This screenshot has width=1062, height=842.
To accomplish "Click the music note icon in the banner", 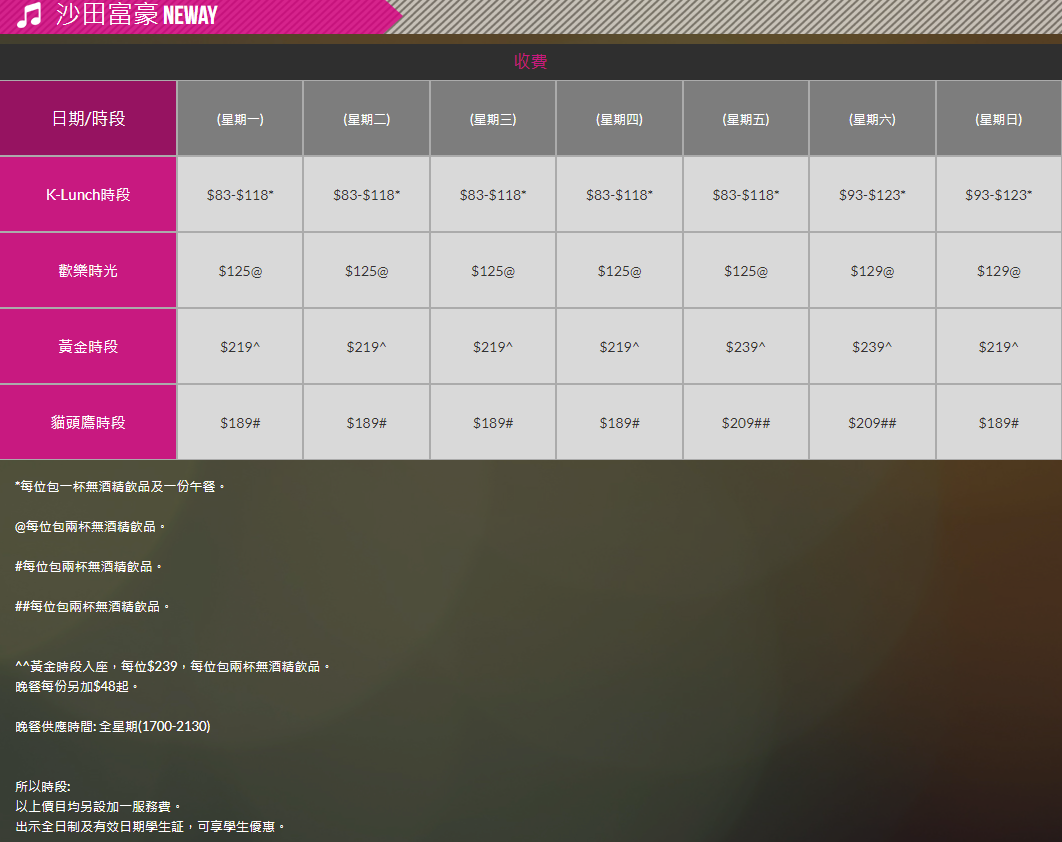I will click(30, 16).
